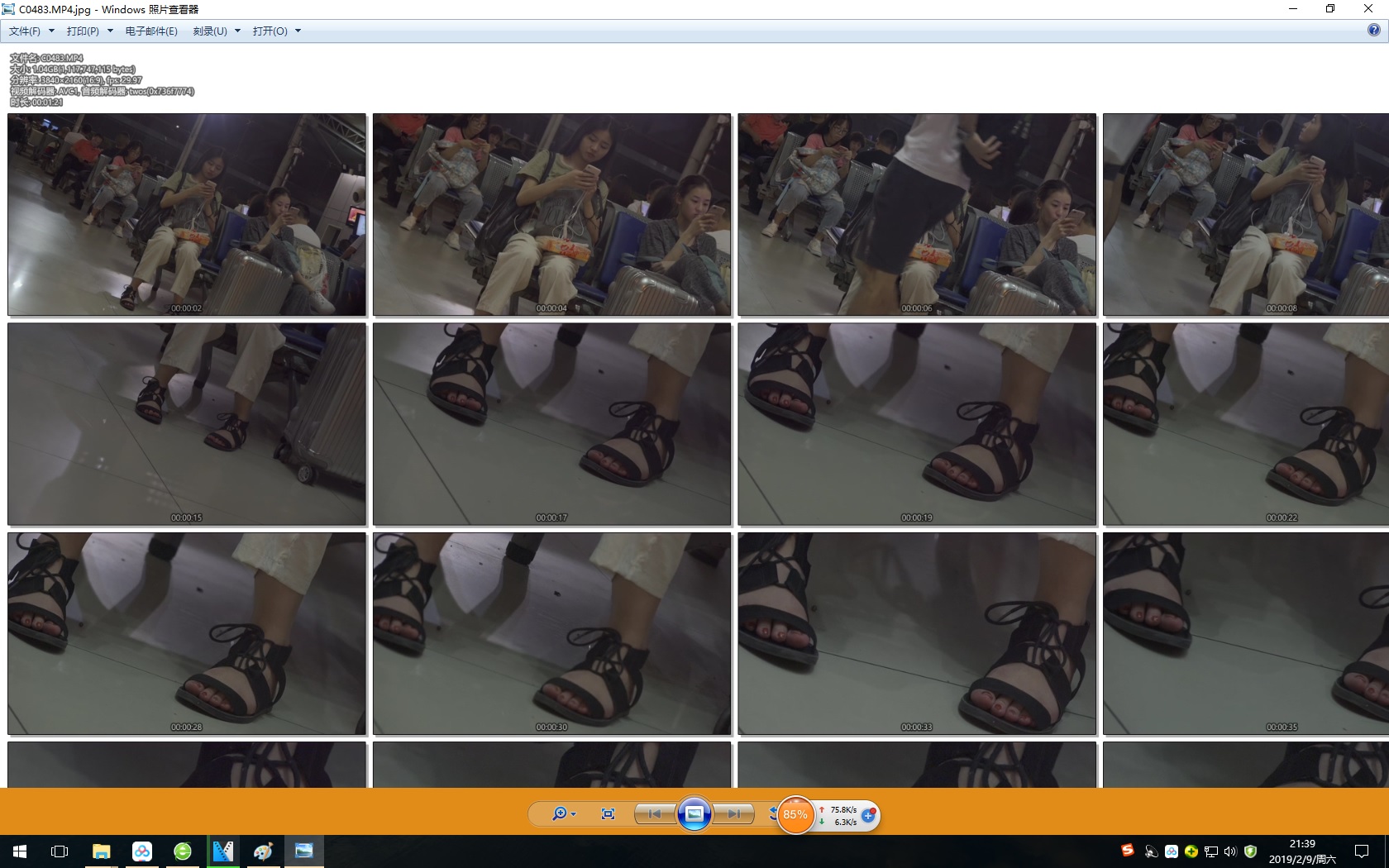
Task: Click the Sogou input method tray icon
Action: click(1128, 851)
